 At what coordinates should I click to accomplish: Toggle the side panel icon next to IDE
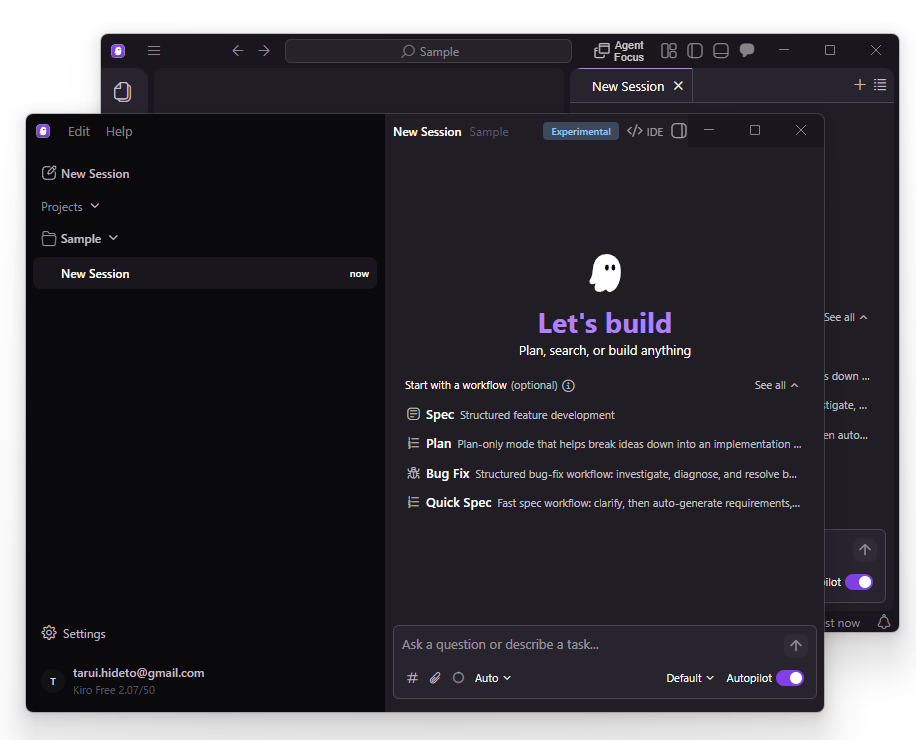679,131
